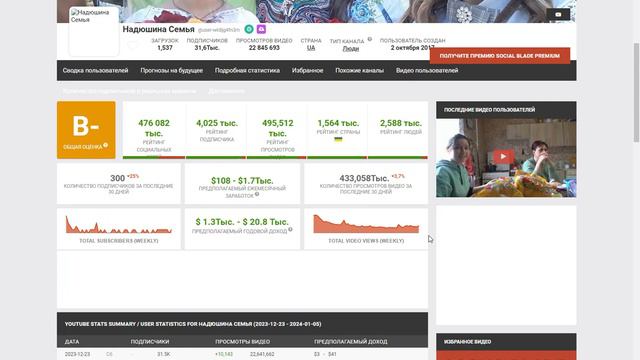Click 433,058Тыс. views last 30 days

click(x=364, y=178)
